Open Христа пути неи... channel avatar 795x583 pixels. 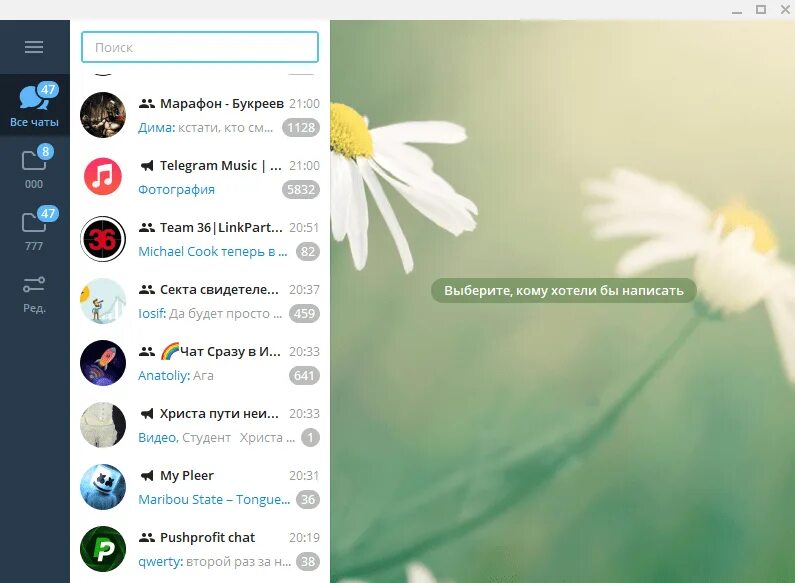(103, 425)
